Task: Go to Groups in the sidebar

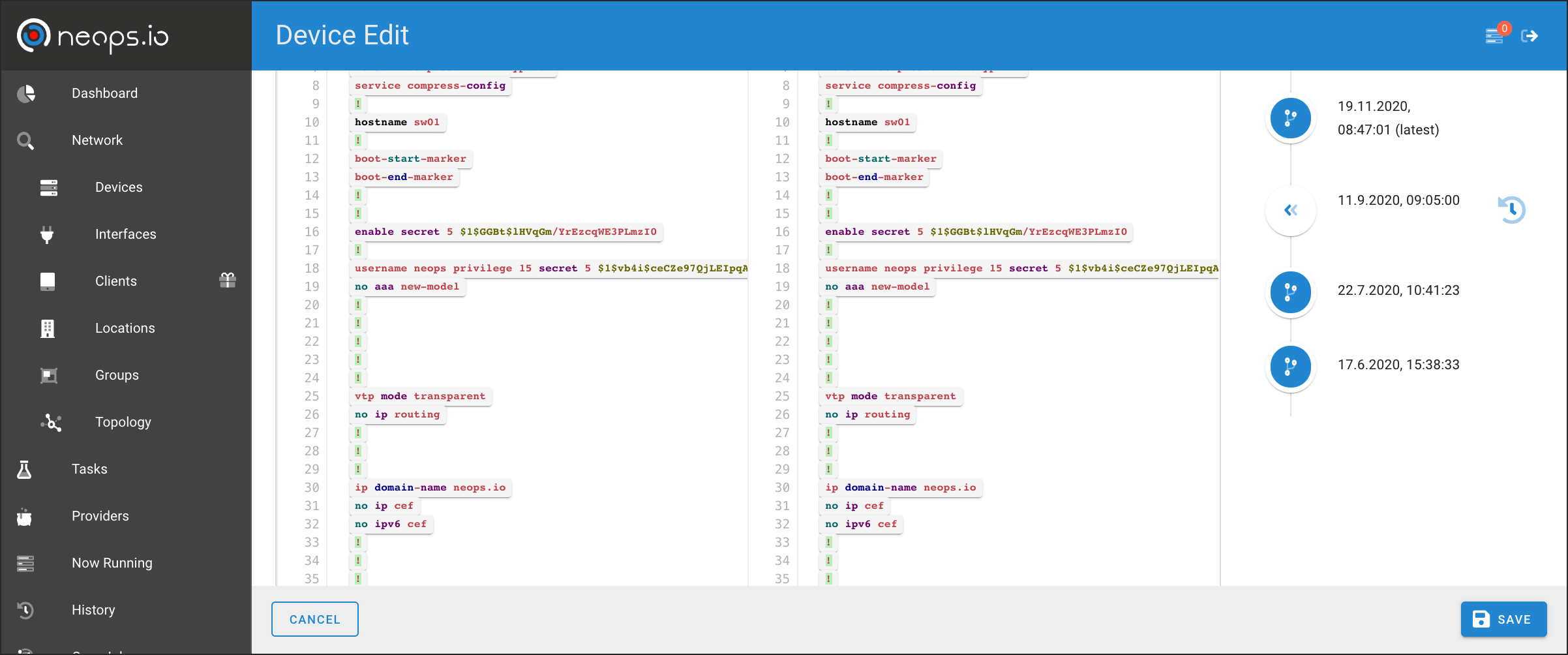Action: (117, 375)
